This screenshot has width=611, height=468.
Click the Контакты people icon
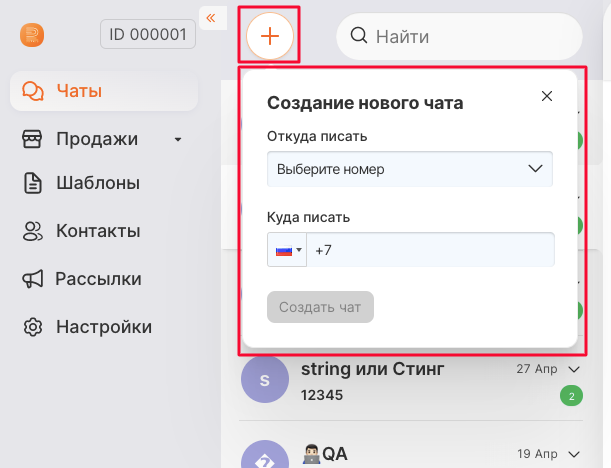(34, 231)
